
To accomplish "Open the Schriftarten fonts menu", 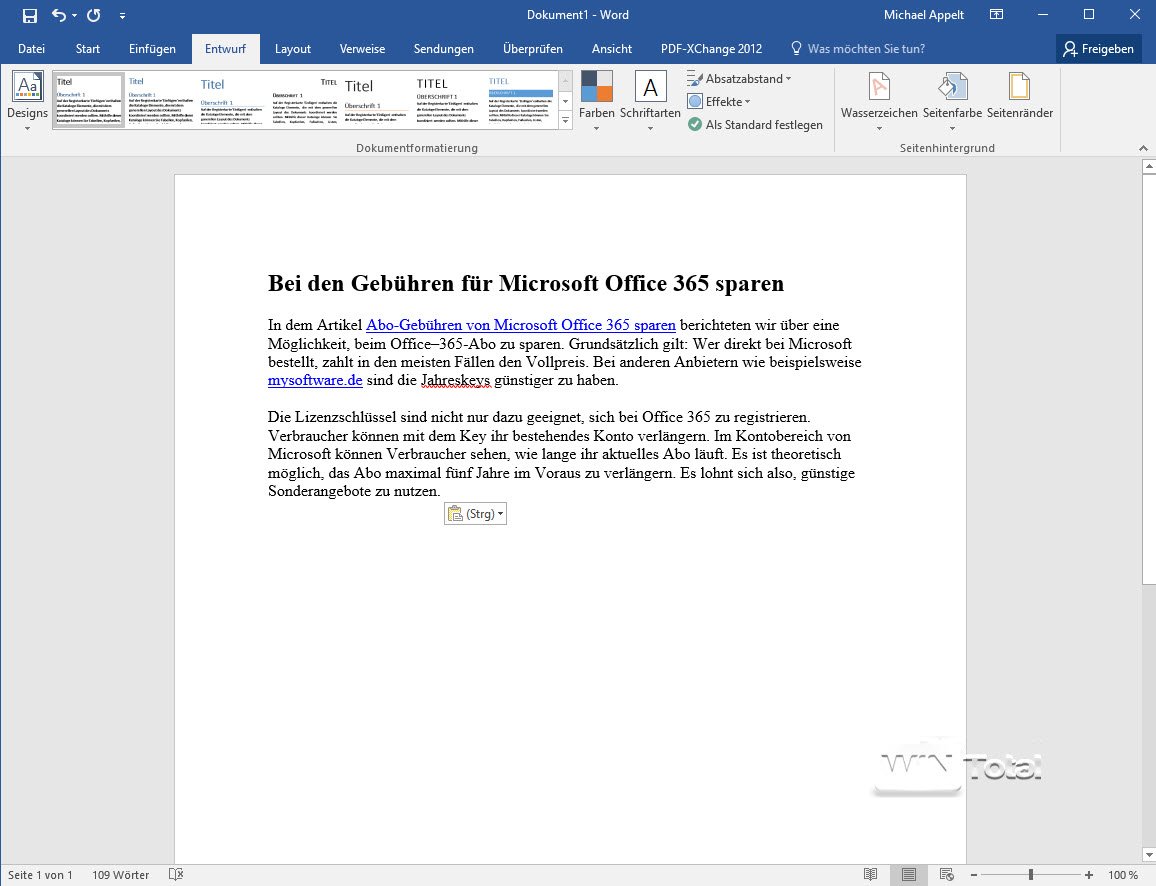I will point(650,102).
